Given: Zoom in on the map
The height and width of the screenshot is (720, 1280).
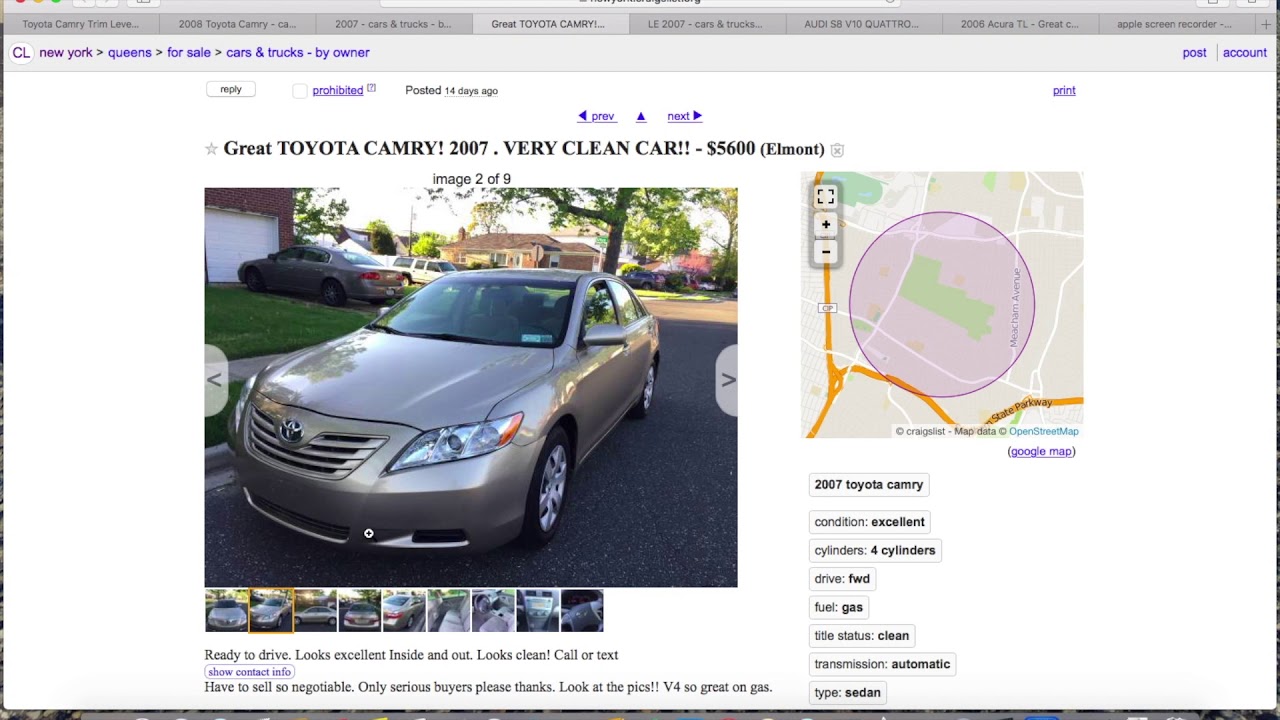Looking at the screenshot, I should [826, 225].
